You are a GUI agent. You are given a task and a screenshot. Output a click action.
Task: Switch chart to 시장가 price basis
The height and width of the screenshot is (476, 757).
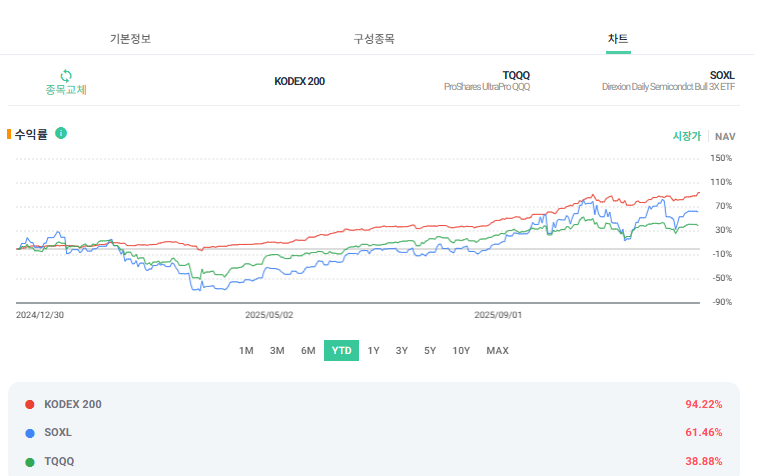point(687,136)
